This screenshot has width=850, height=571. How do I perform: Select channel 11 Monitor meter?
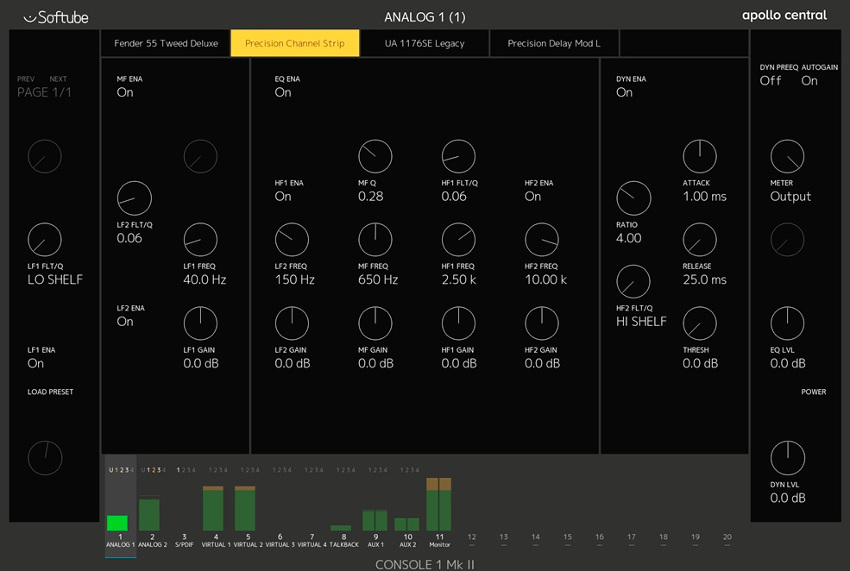pos(439,504)
